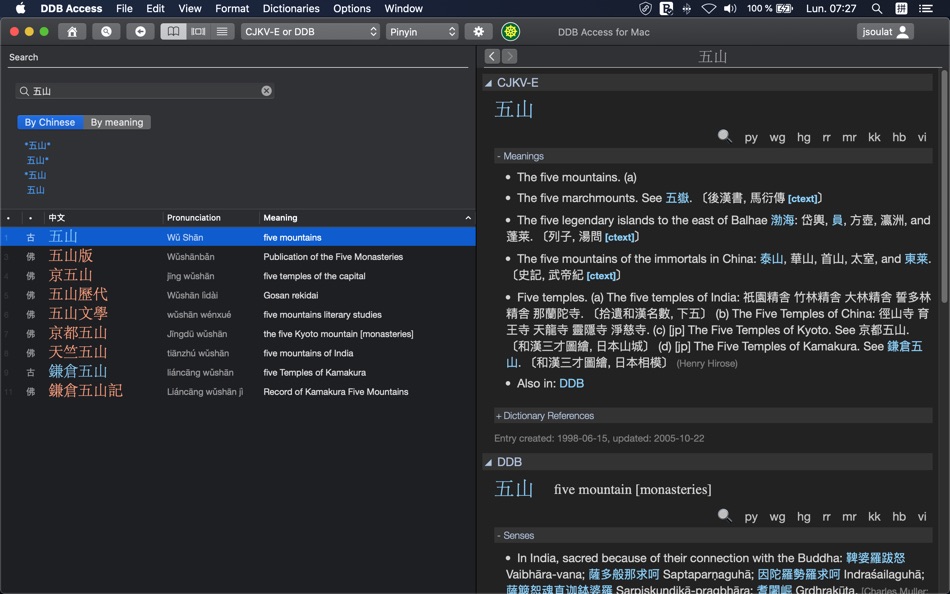The image size is (950, 594).
Task: Click the magnifier icon in the search field
Action: point(24,91)
